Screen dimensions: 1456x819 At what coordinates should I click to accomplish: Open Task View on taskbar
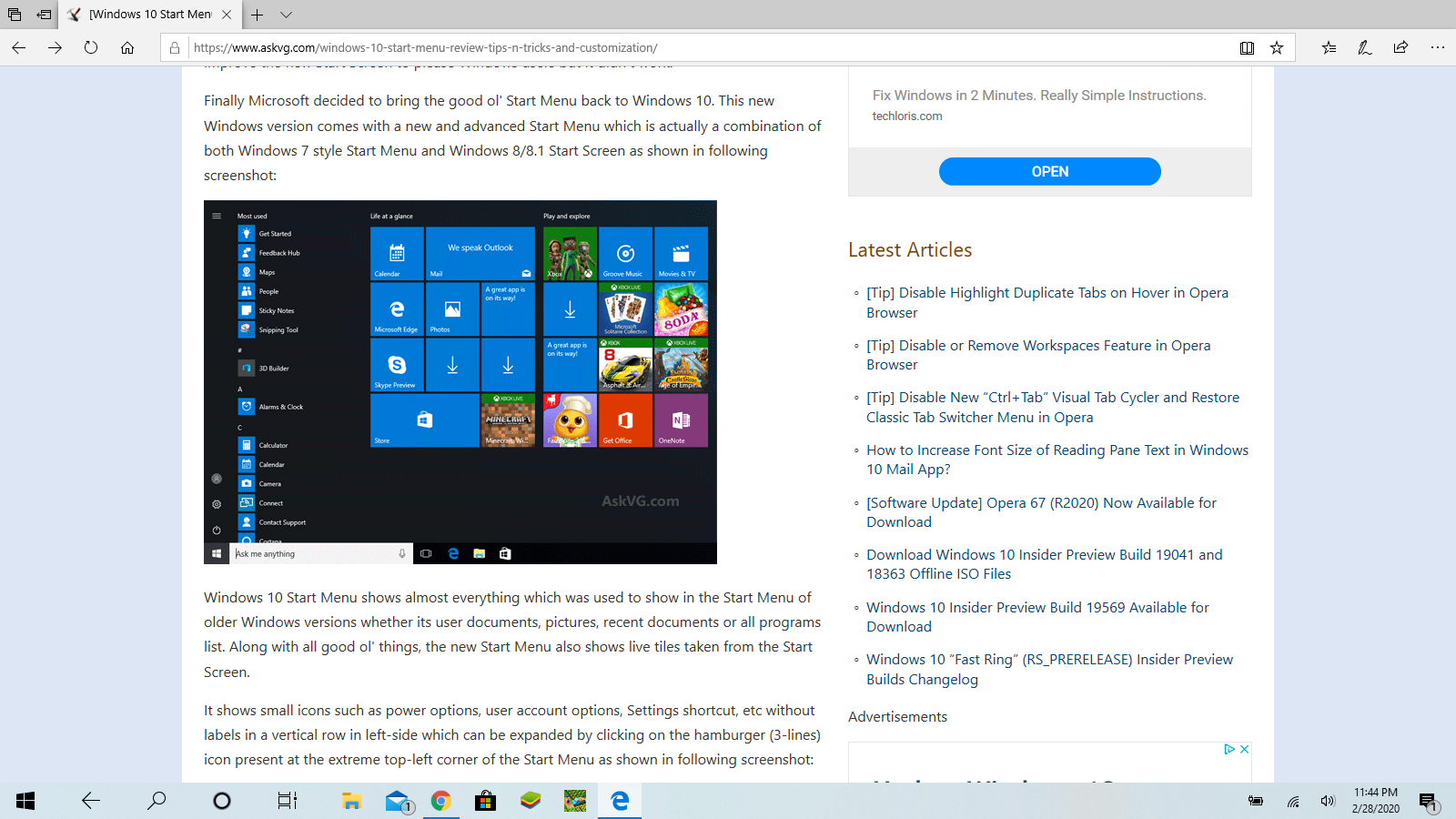point(287,801)
